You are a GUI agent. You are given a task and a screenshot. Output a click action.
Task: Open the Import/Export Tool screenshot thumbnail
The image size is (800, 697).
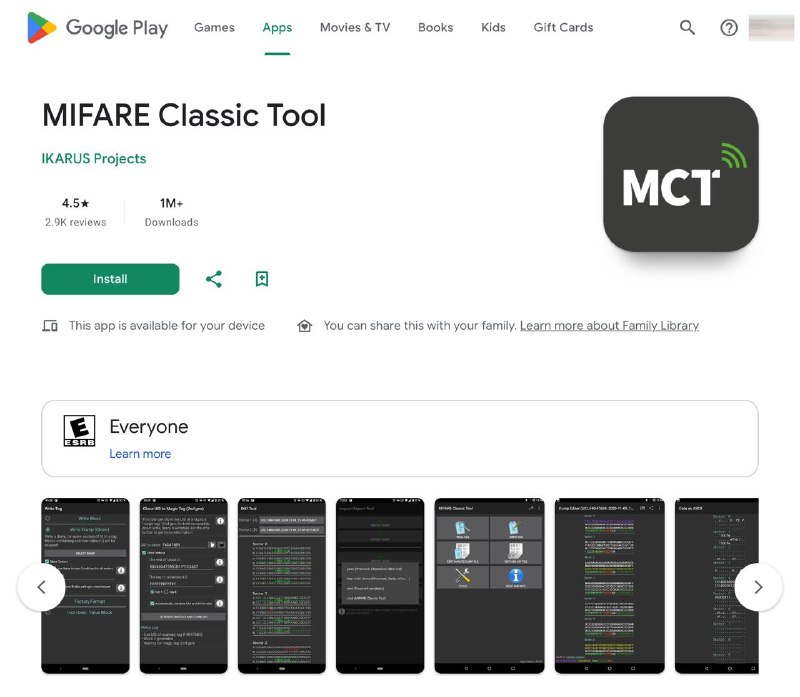(x=380, y=586)
